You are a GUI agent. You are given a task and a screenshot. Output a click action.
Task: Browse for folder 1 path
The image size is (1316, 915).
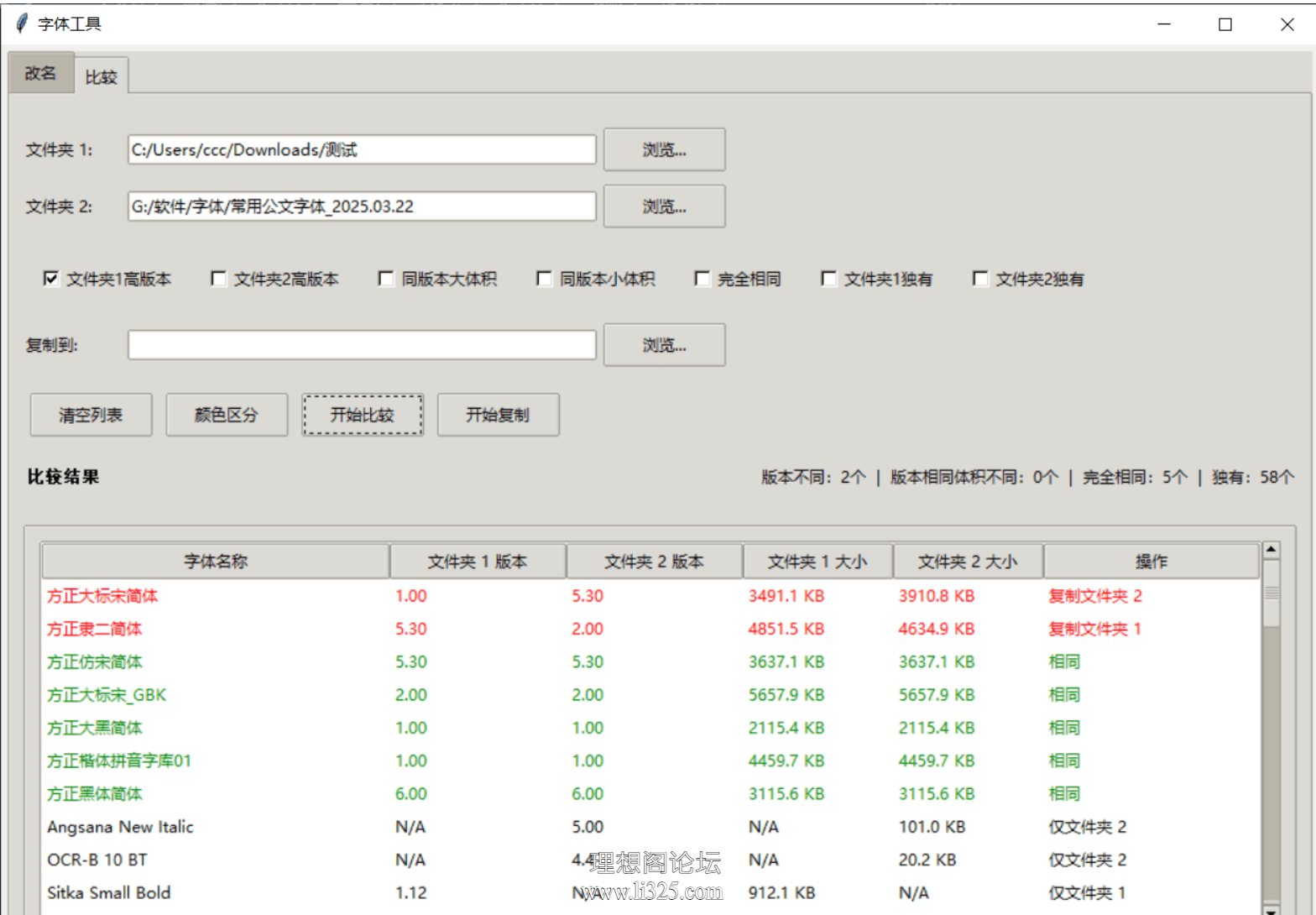(664, 150)
